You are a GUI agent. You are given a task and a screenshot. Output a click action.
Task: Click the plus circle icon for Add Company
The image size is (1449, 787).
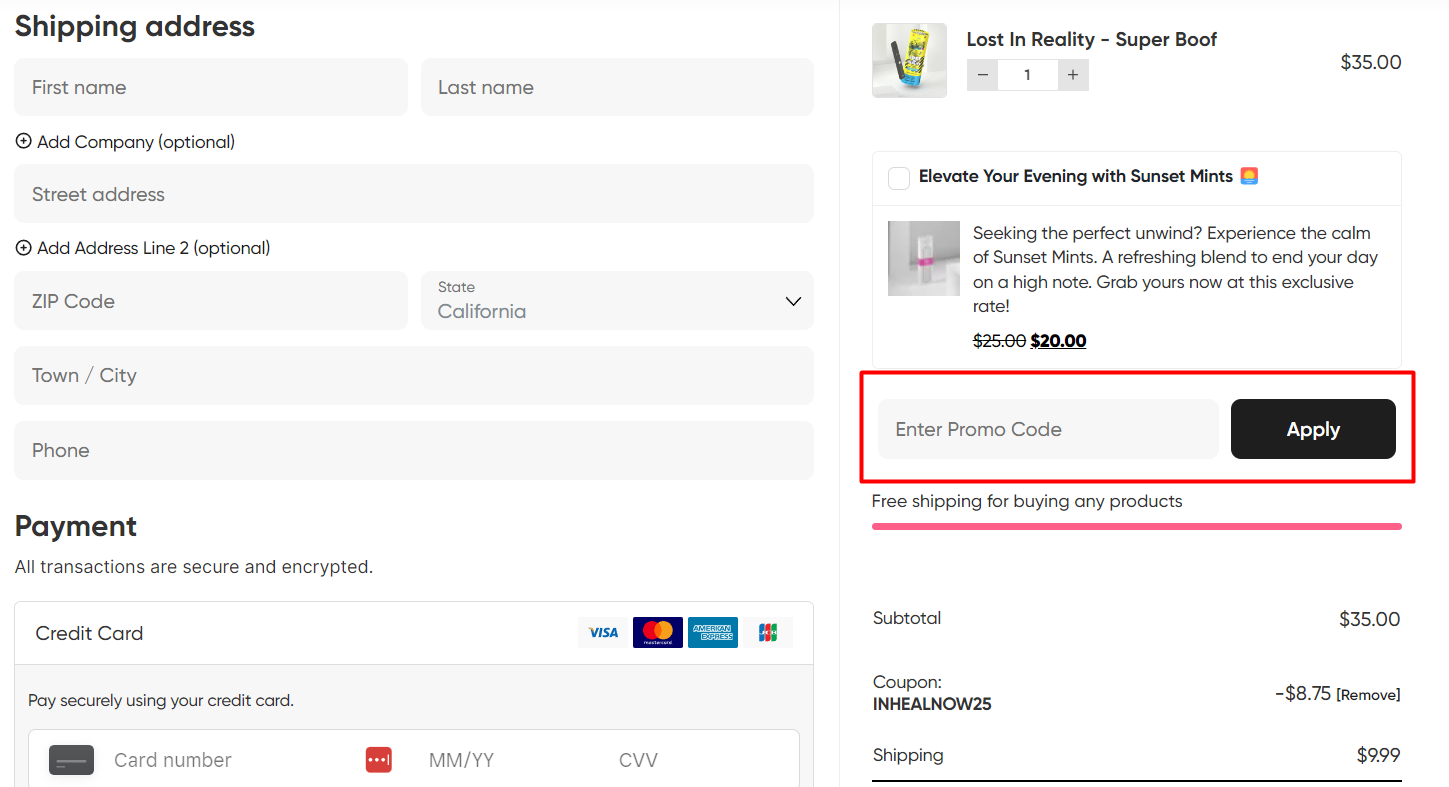click(24, 142)
